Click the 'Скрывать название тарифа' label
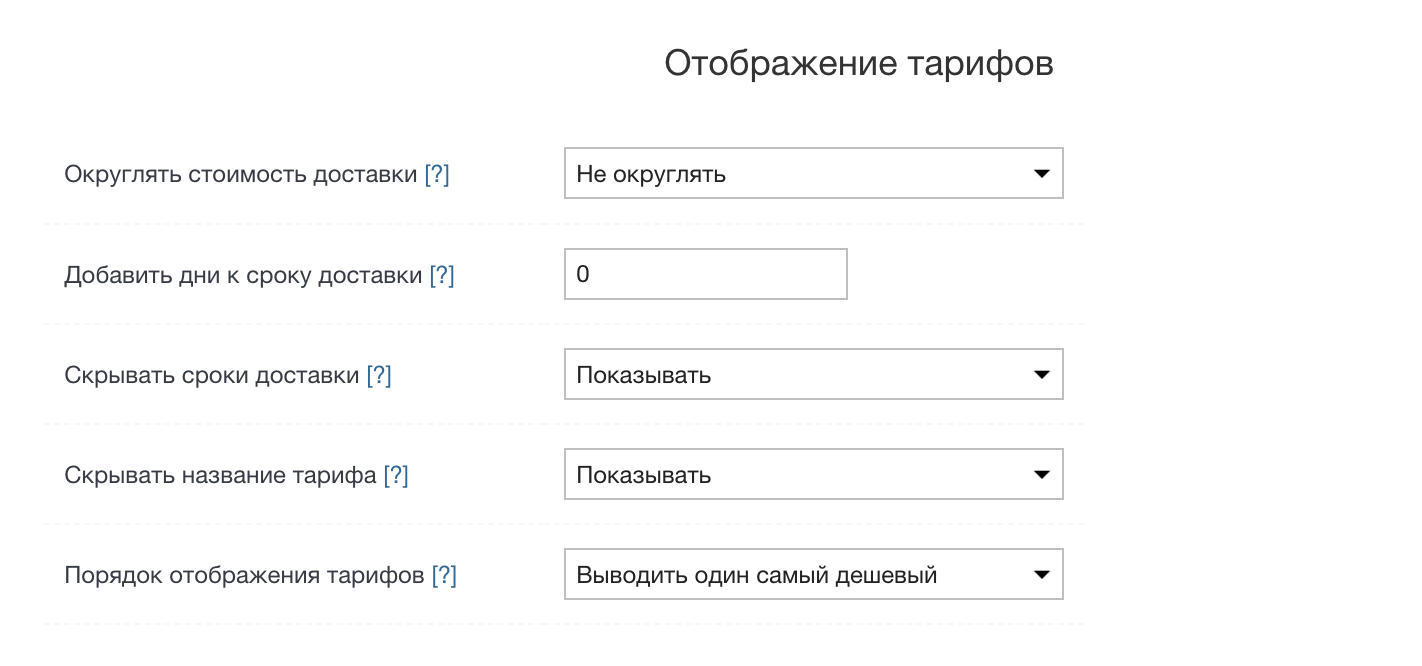This screenshot has height=666, width=1422. click(x=220, y=476)
